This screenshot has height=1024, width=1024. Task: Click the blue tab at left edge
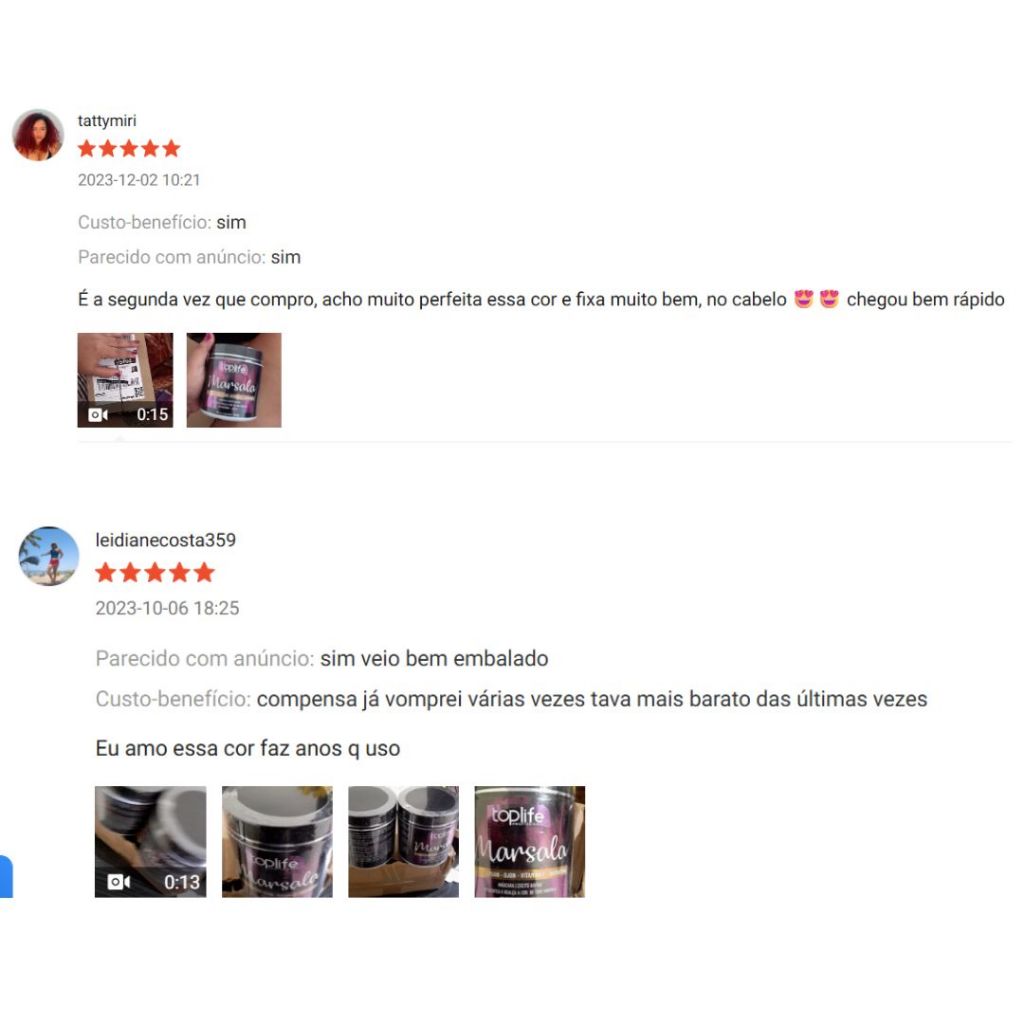[x=6, y=876]
